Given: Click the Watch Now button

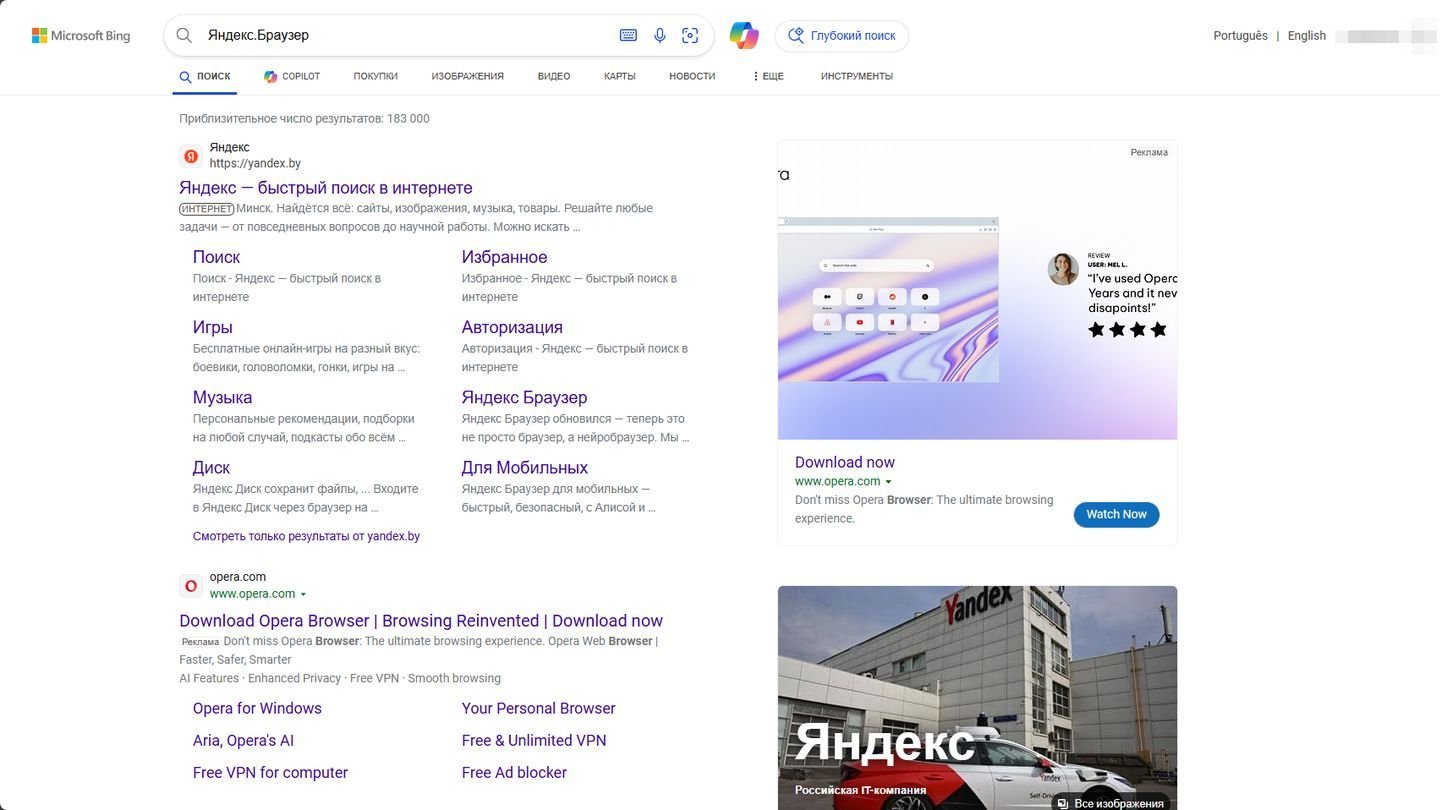Looking at the screenshot, I should tap(1116, 514).
